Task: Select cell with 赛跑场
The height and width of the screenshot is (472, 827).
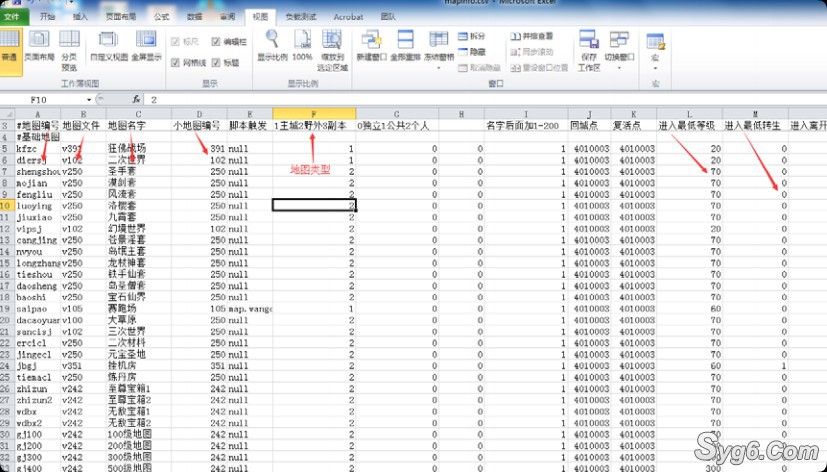Action: point(138,309)
